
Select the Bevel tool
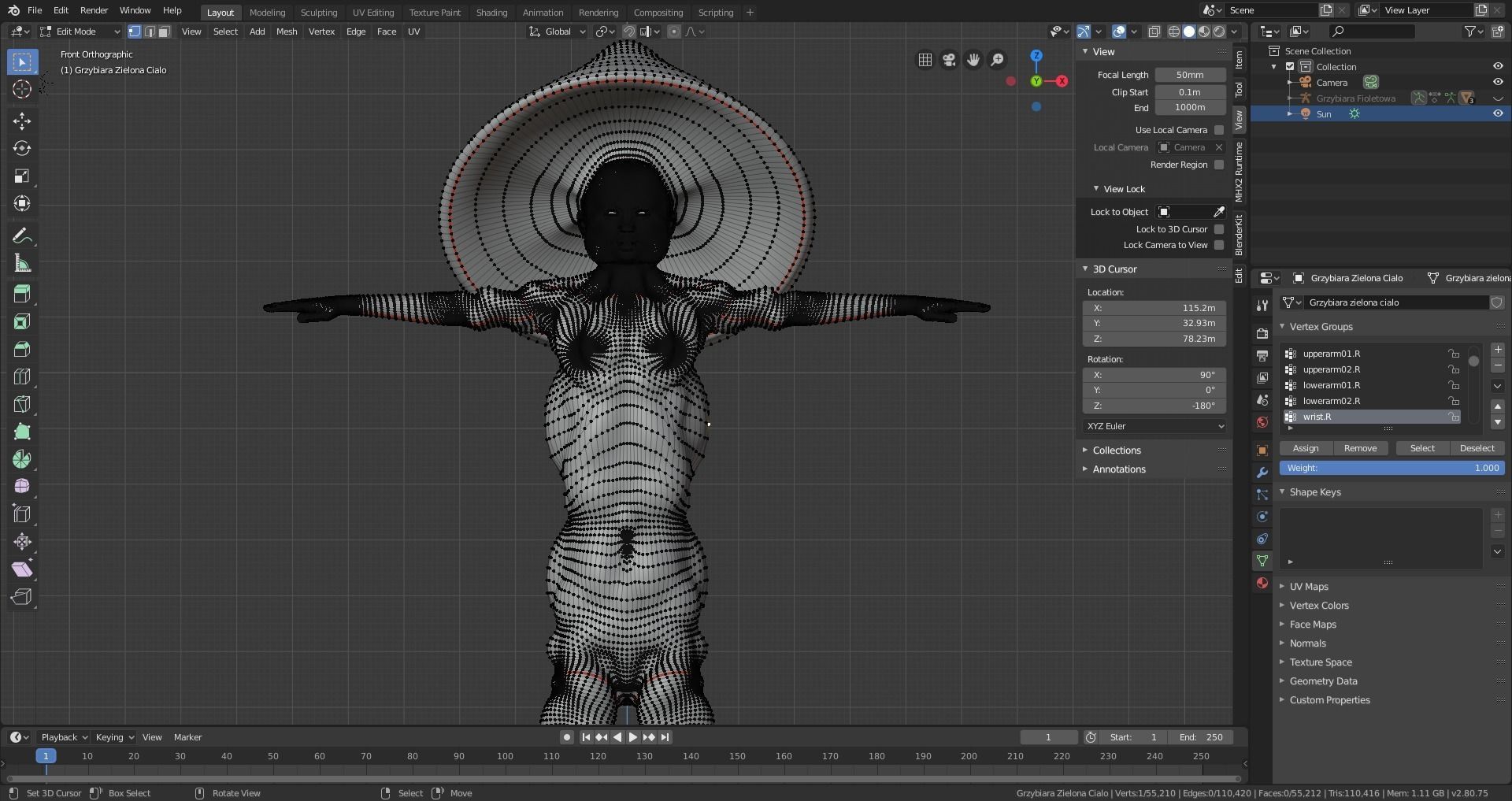[22, 349]
